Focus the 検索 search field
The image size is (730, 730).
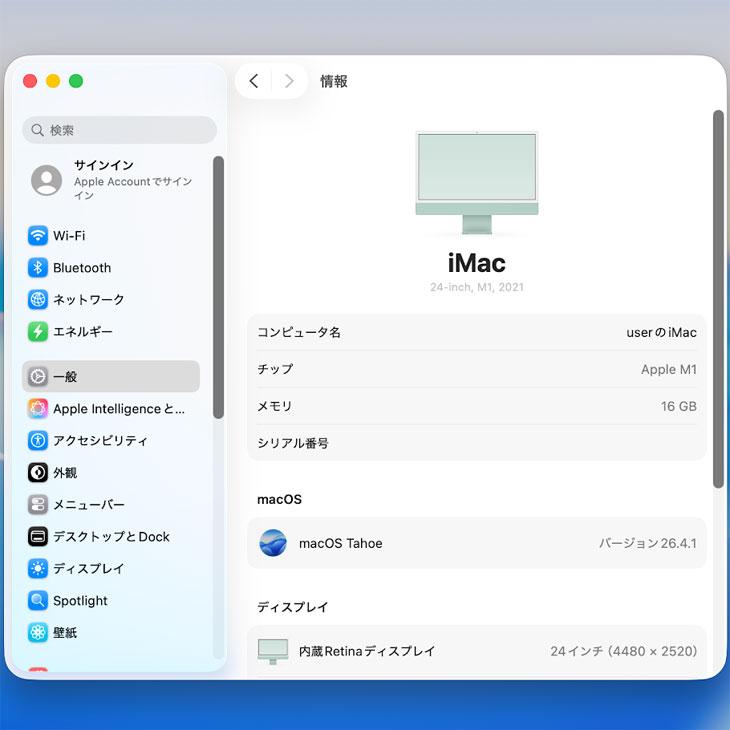[x=120, y=130]
